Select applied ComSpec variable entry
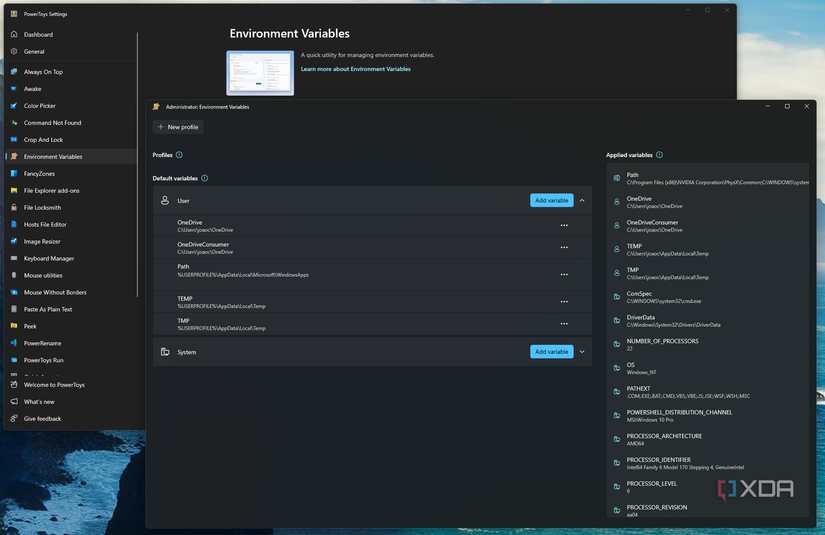This screenshot has height=535, width=825. tap(708, 297)
